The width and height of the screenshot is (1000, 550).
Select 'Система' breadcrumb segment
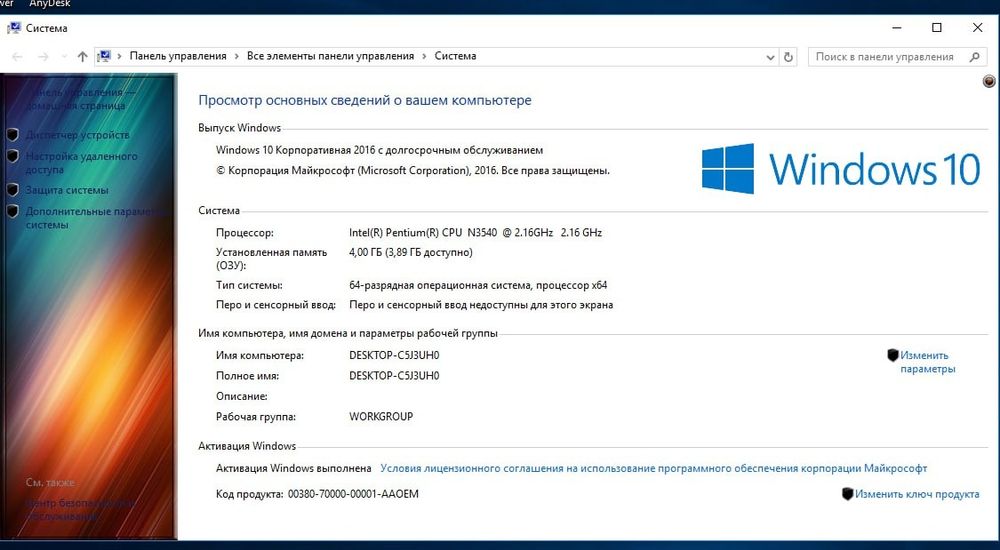pos(455,56)
